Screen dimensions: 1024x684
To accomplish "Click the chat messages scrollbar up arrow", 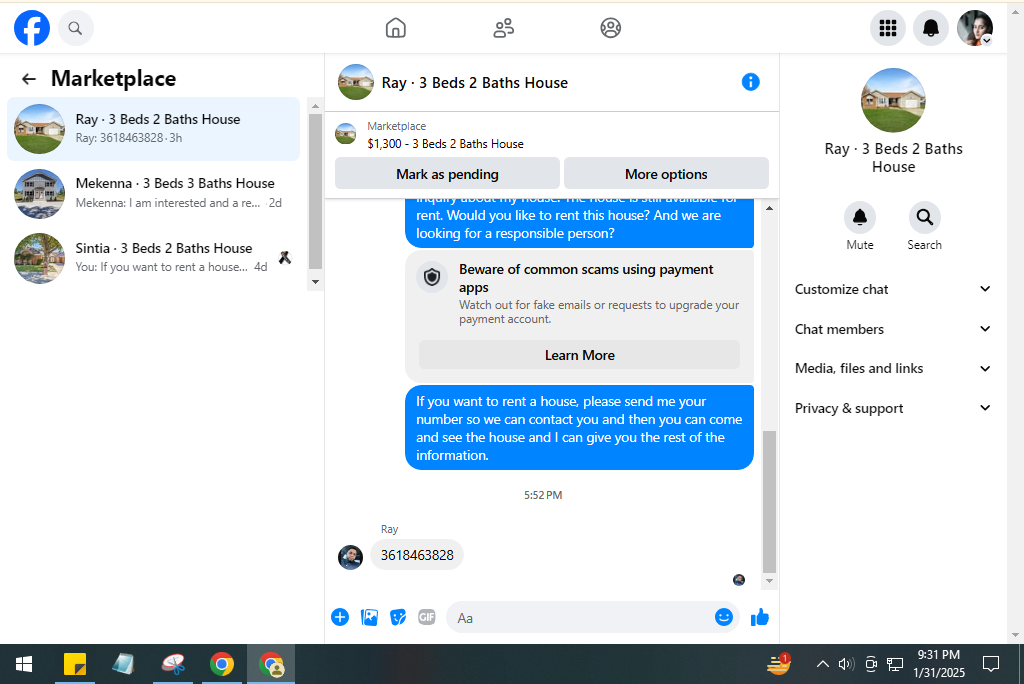I will [769, 208].
